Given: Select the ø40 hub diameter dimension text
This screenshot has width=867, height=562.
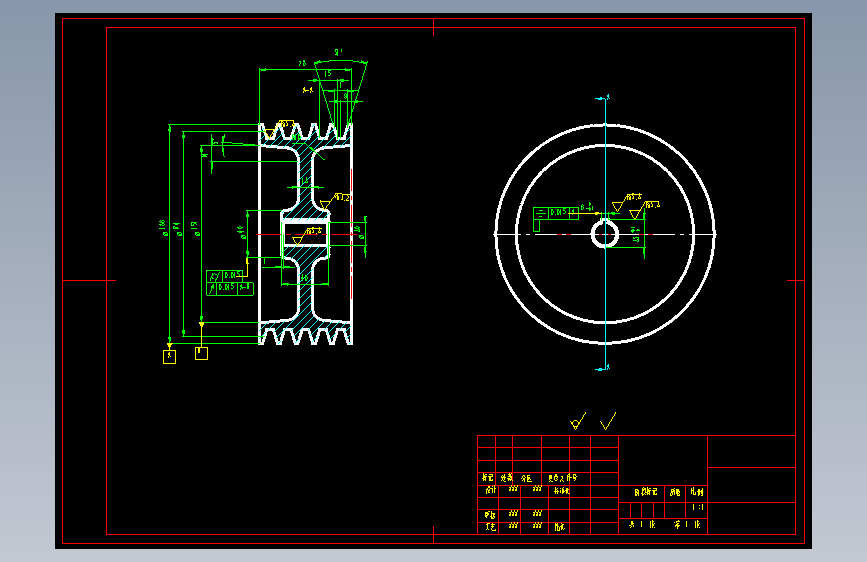Looking at the screenshot, I should click(x=241, y=232).
